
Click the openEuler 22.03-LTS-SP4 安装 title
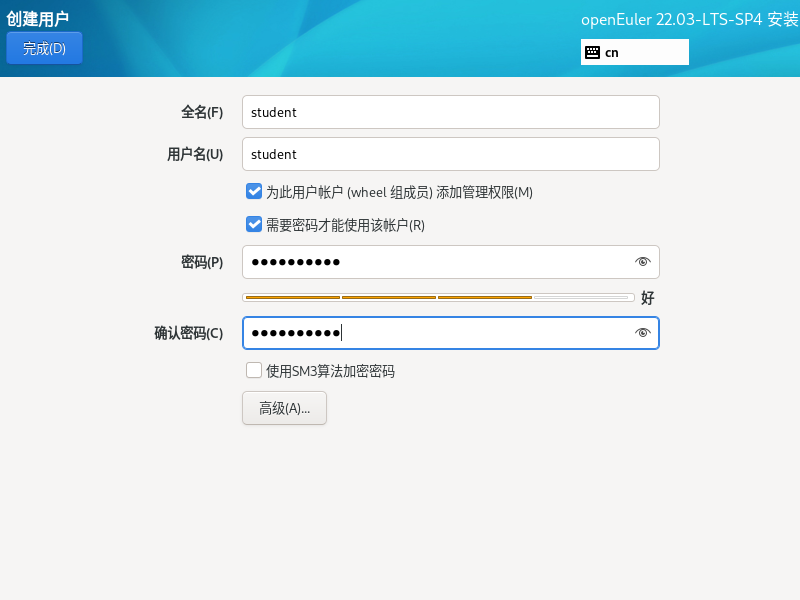[x=690, y=19]
